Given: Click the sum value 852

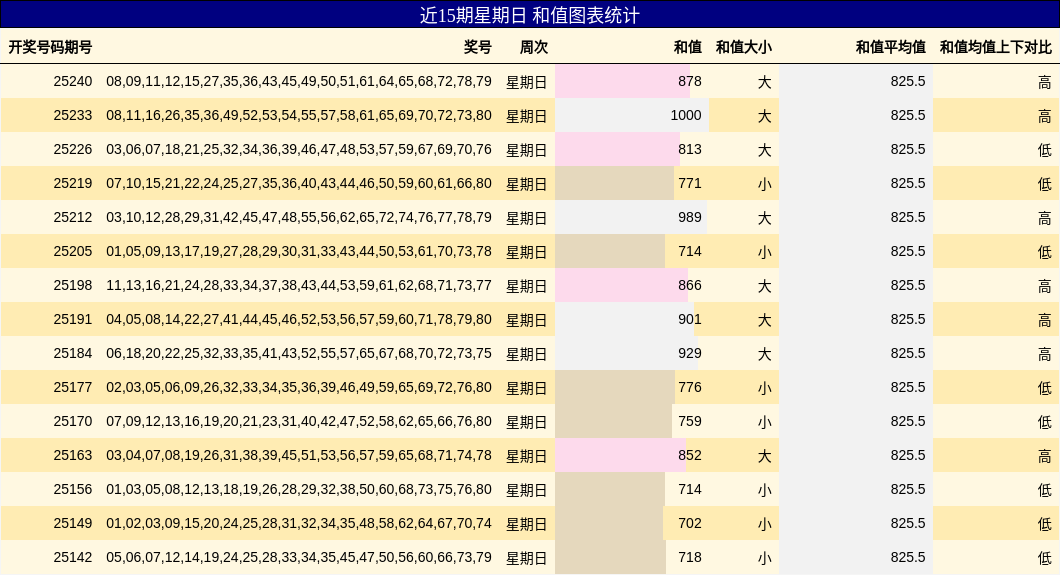Looking at the screenshot, I should [x=690, y=455].
